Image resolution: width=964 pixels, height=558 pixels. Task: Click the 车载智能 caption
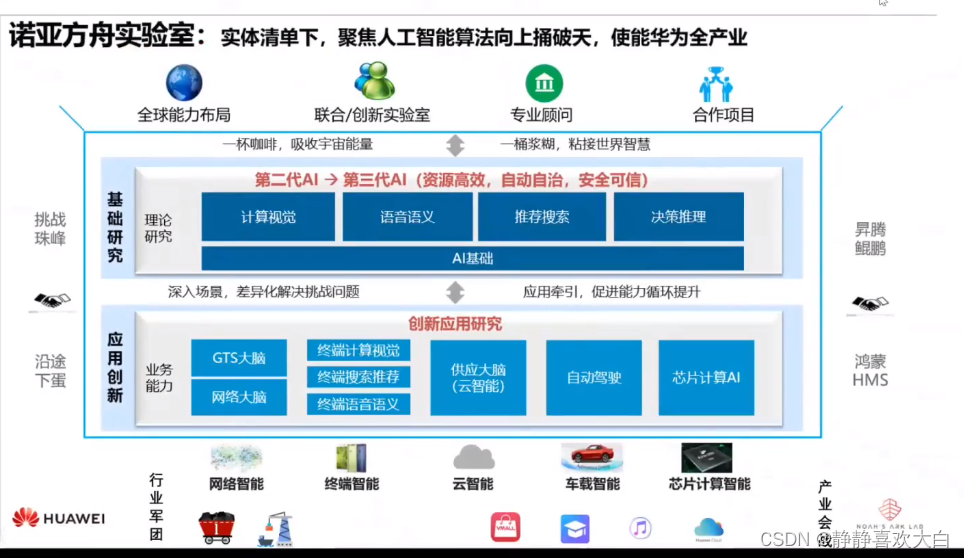[593, 484]
